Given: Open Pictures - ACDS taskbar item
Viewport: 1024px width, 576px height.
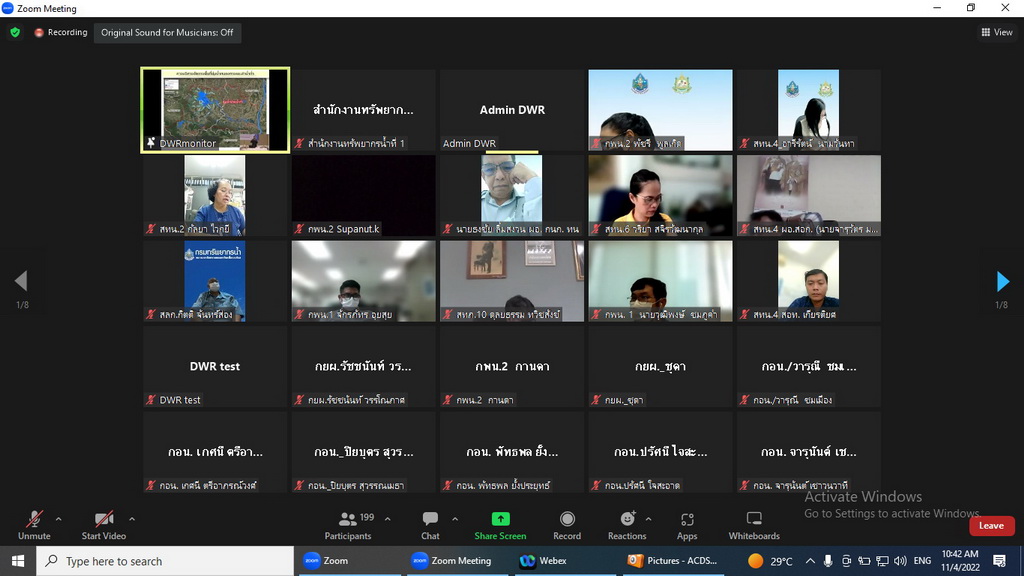Looking at the screenshot, I should [x=673, y=561].
